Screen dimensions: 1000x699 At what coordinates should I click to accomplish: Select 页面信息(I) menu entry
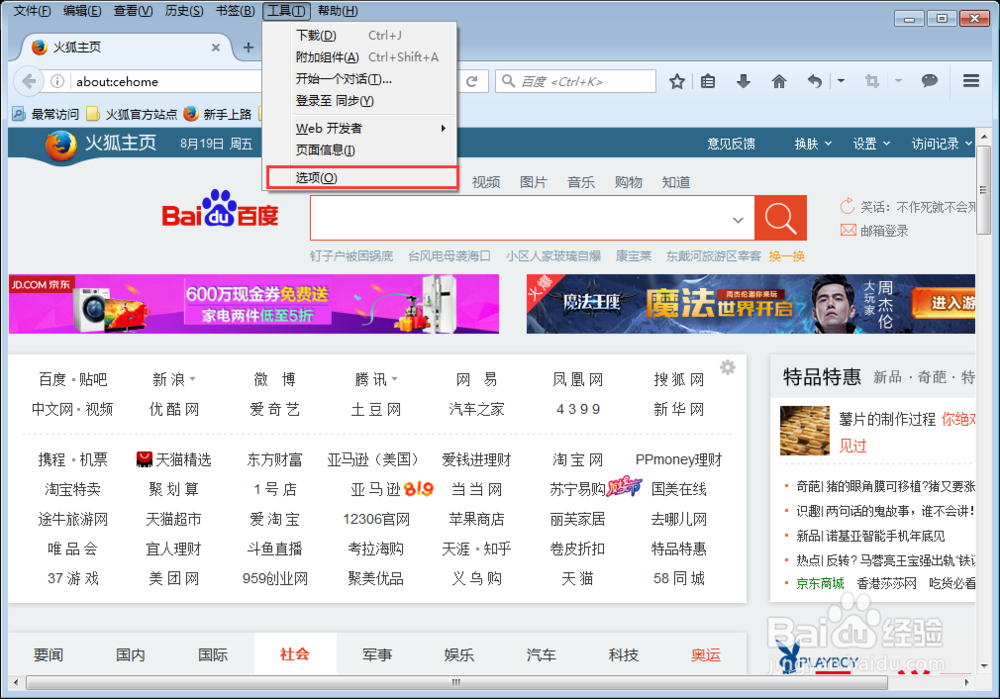coord(361,150)
